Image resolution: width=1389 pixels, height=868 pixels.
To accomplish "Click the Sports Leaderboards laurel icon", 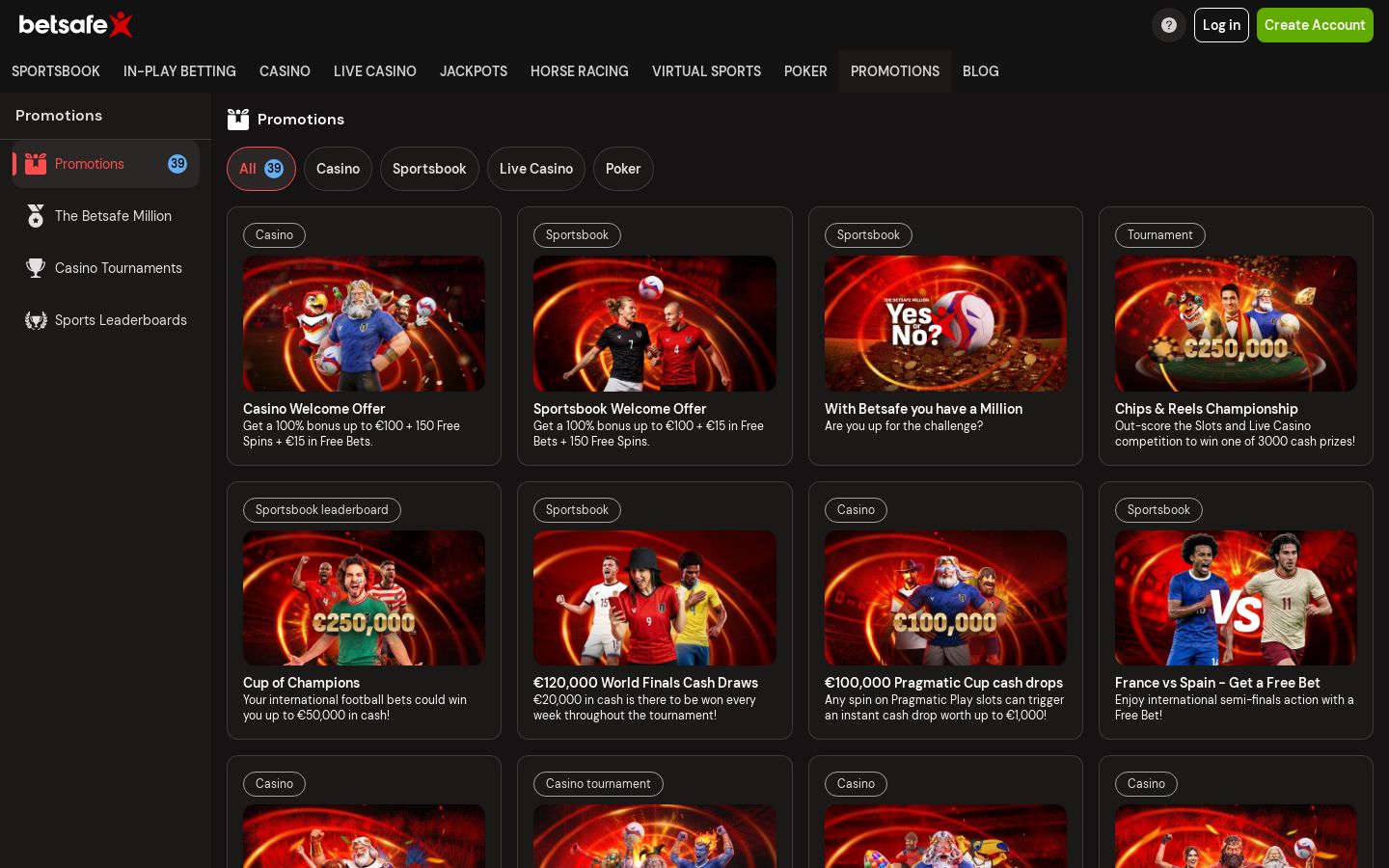I will (36, 320).
